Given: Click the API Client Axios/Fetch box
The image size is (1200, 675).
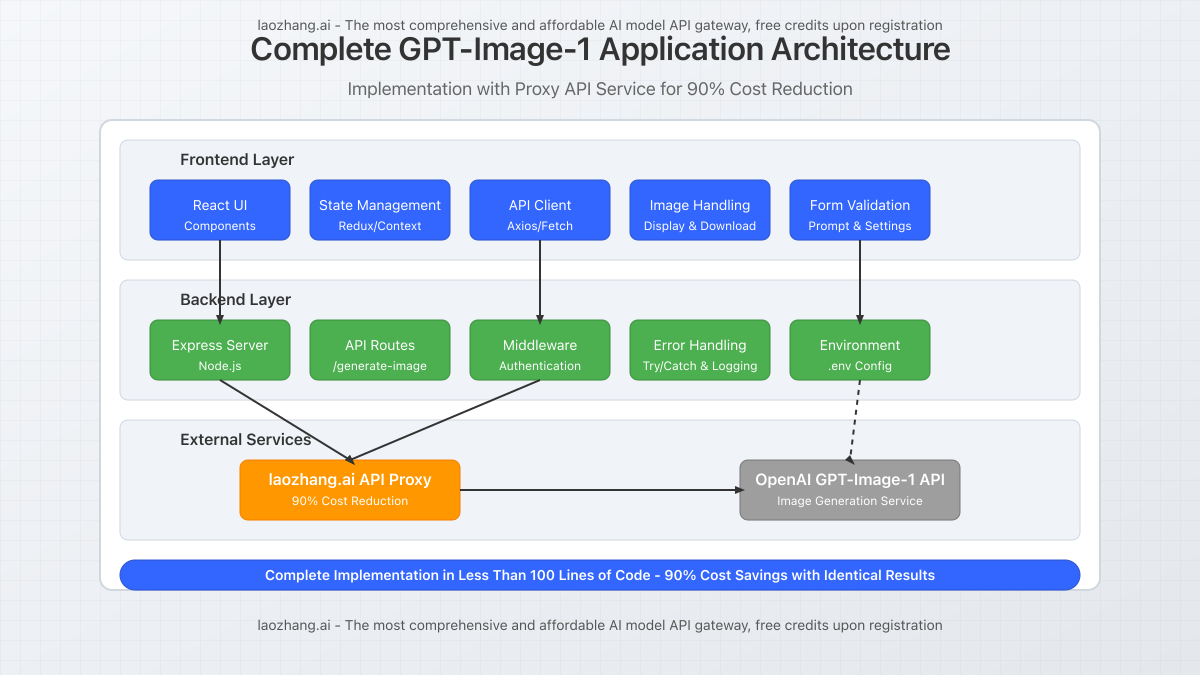Looking at the screenshot, I should 540,210.
